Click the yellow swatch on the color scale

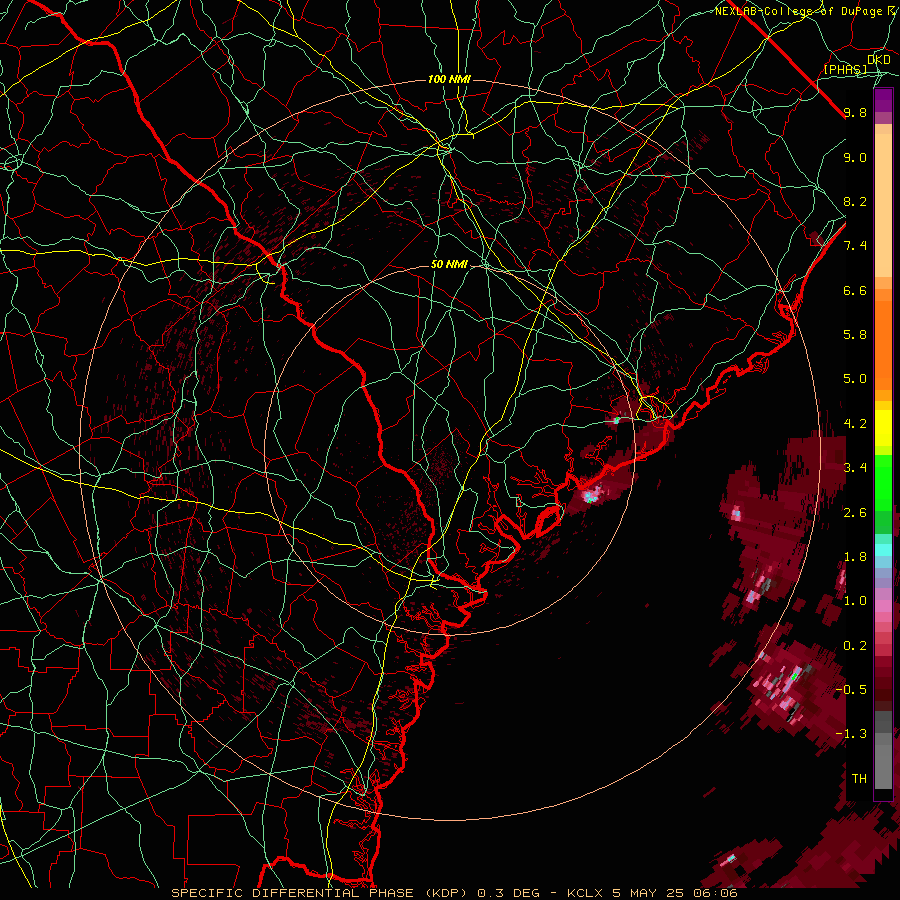(883, 428)
